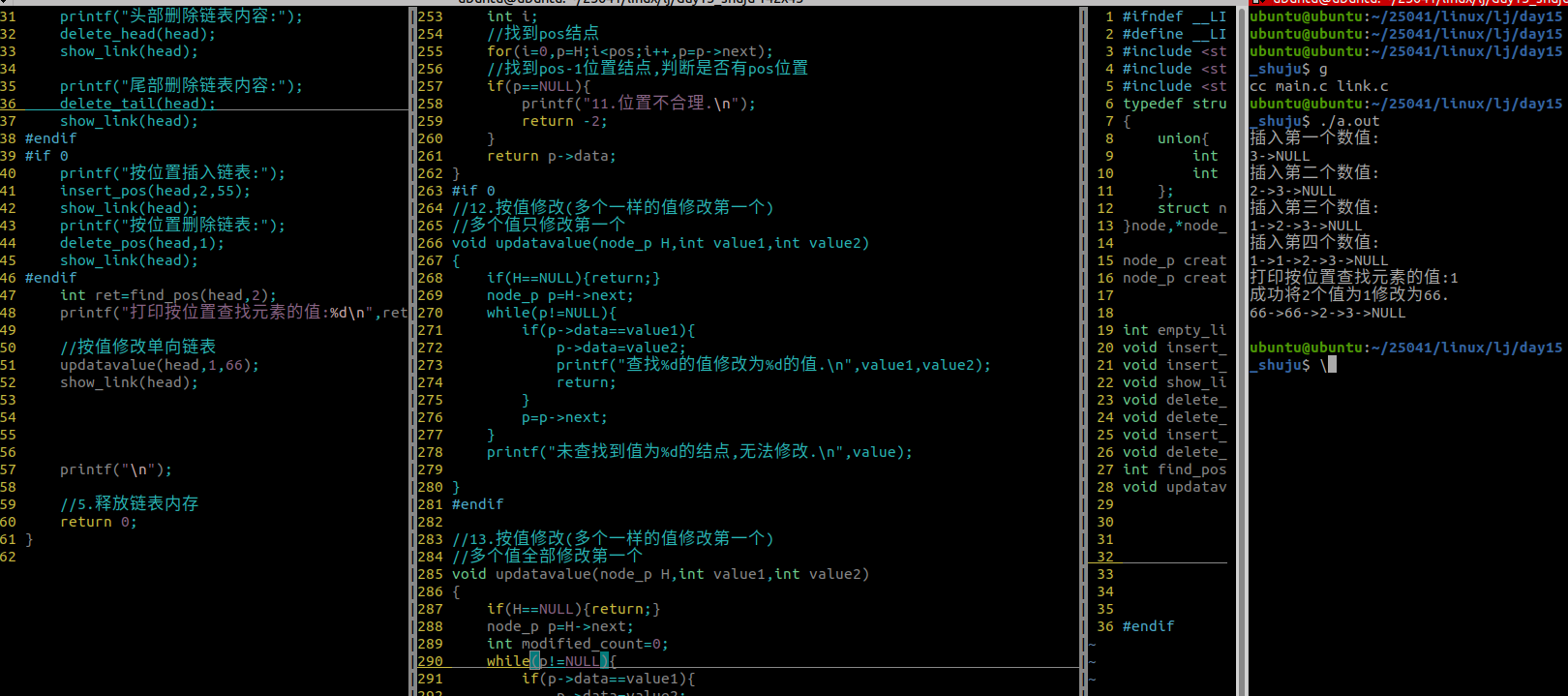Click p->data=value2; on line 272

coord(621,348)
